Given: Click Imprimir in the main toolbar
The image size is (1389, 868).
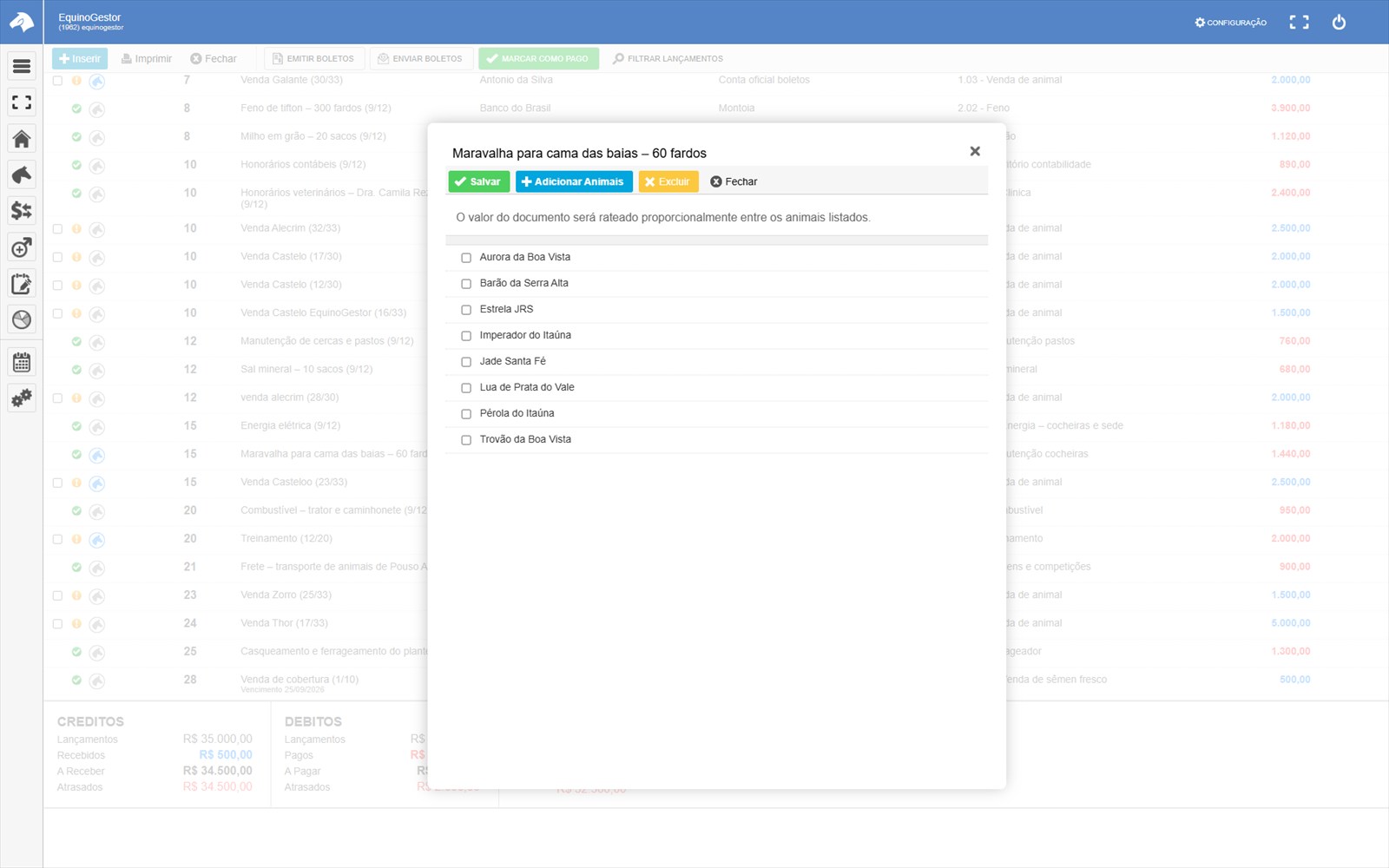Looking at the screenshot, I should pyautogui.click(x=147, y=58).
